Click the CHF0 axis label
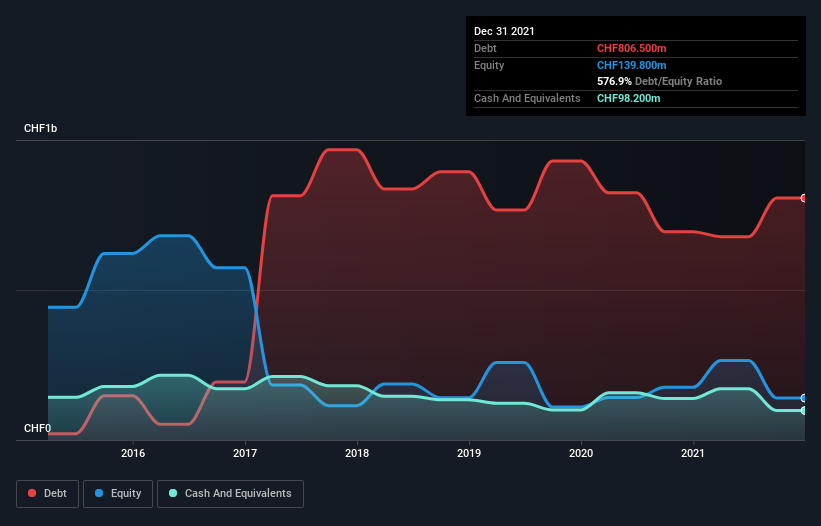This screenshot has width=821, height=526. [x=38, y=428]
